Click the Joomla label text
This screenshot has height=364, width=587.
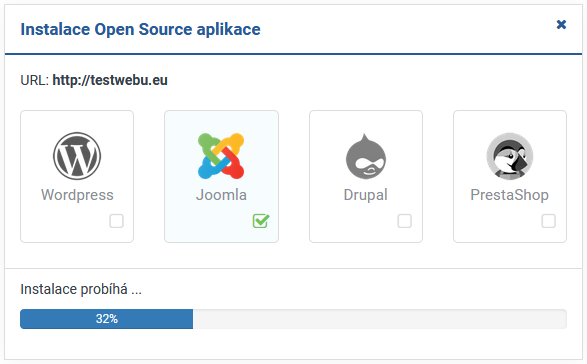[x=221, y=195]
